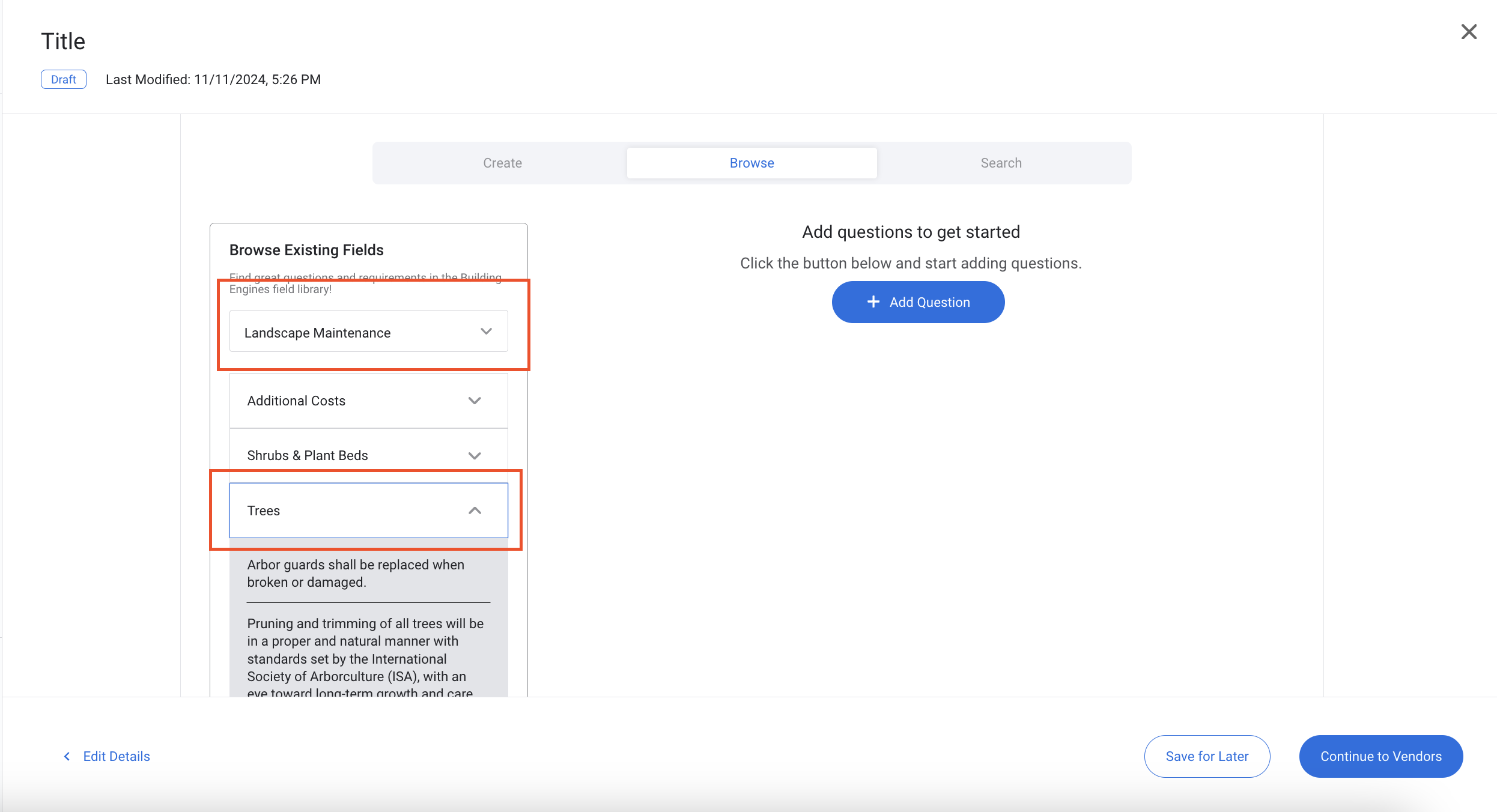Select the pruning and trimming requirement

(365, 658)
